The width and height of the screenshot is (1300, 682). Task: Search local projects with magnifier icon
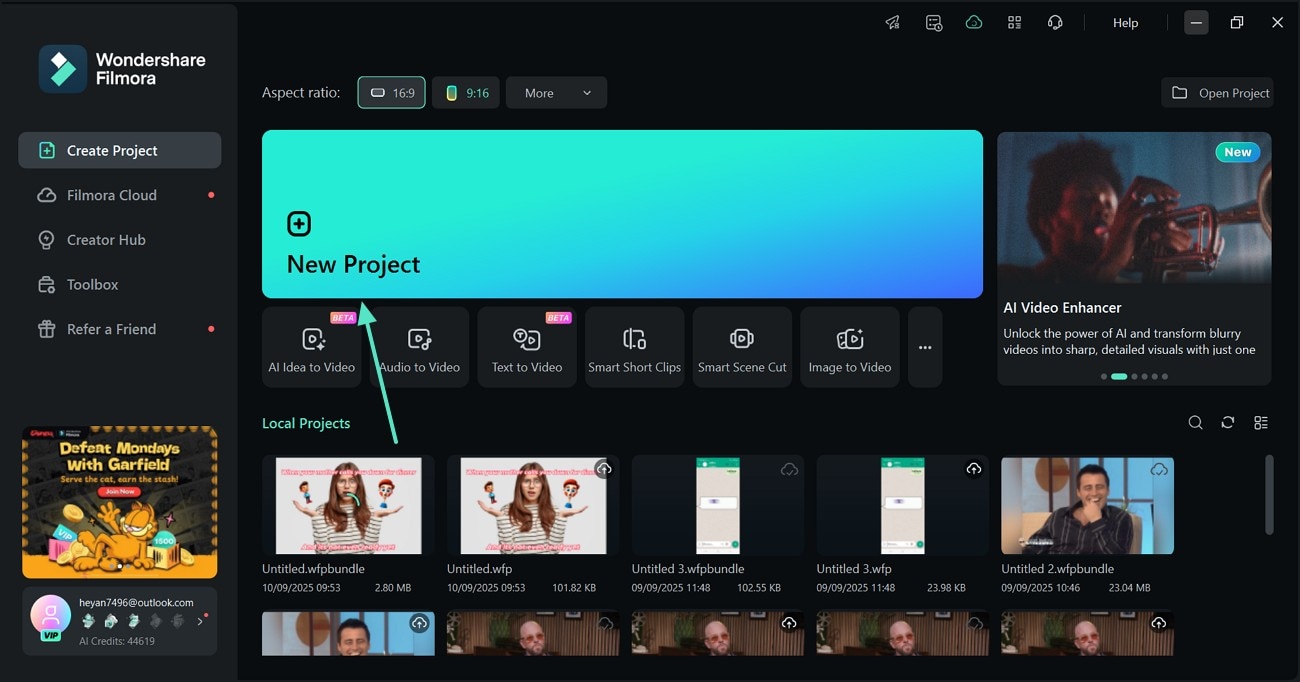pos(1195,423)
